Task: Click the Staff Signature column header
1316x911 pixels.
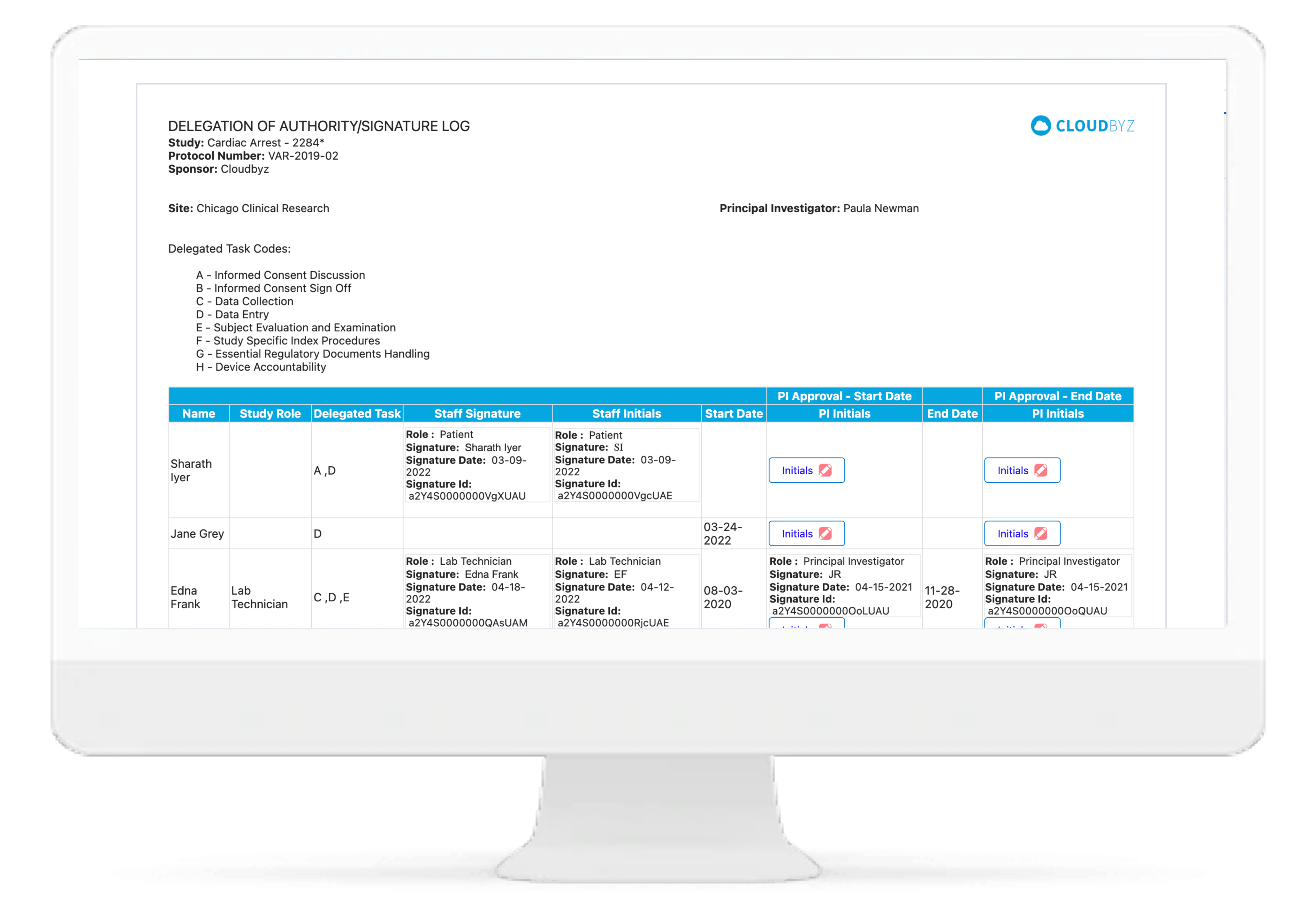Action: pos(477,414)
